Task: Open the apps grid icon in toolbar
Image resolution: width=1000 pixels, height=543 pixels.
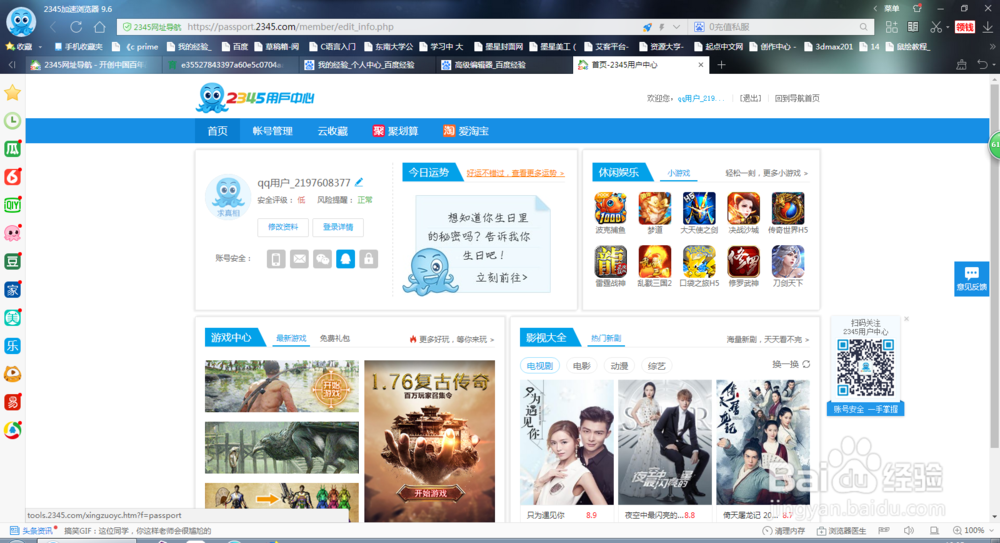Action: click(892, 27)
